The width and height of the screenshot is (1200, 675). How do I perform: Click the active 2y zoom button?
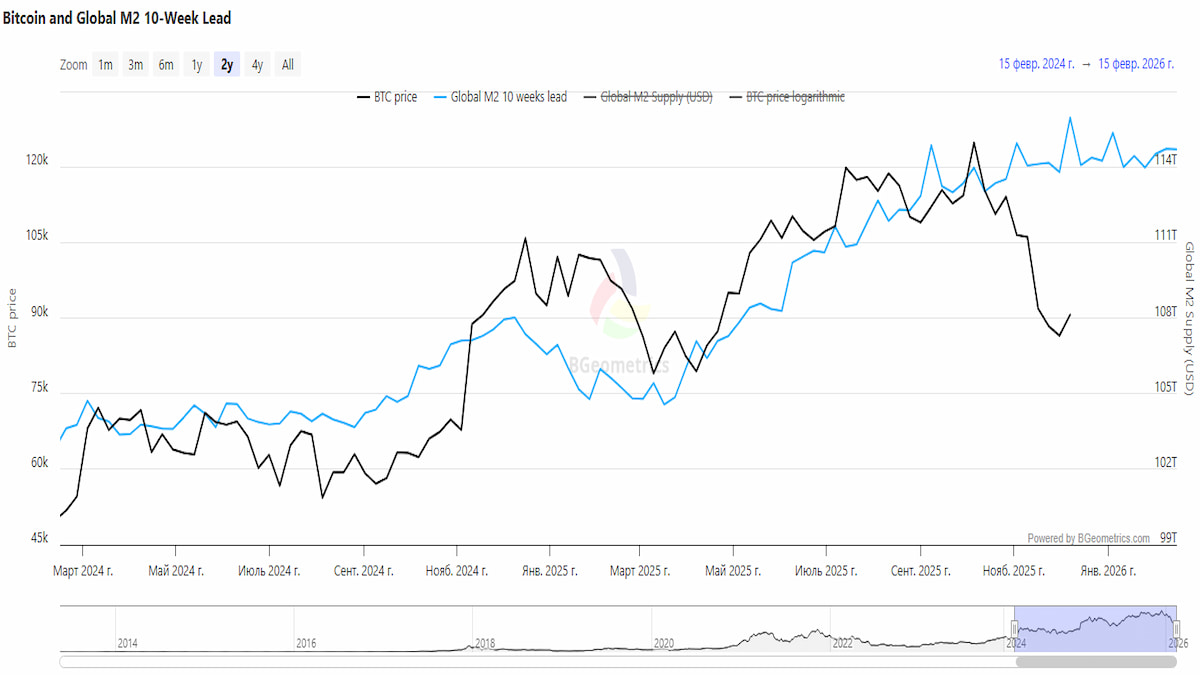click(x=227, y=65)
